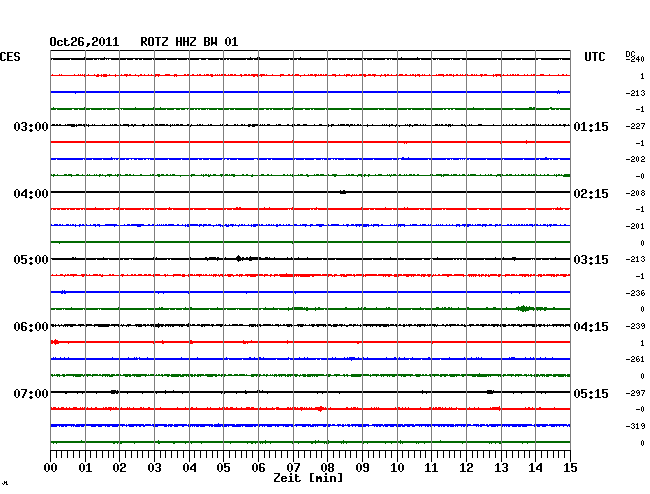Click minute 13 on the time axis

(x=501, y=467)
